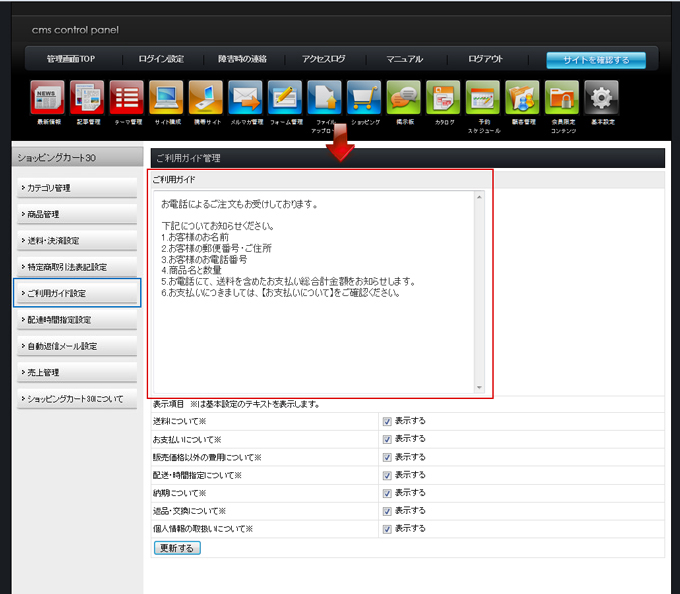Select the メルマガ管理 mail magazine icon
This screenshot has height=594, width=680.
tap(245, 98)
